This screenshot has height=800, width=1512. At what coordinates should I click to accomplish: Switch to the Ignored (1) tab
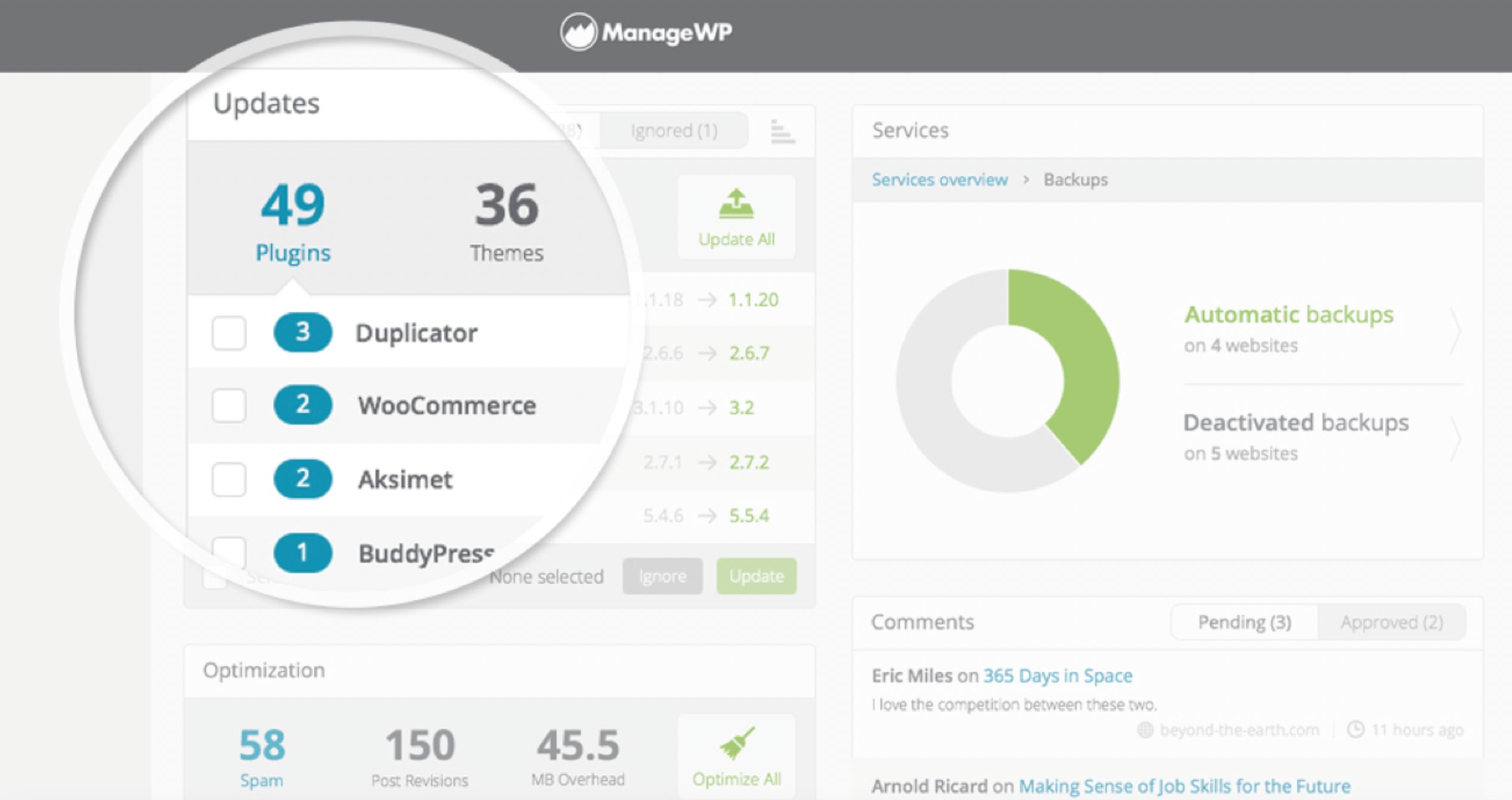(x=674, y=131)
